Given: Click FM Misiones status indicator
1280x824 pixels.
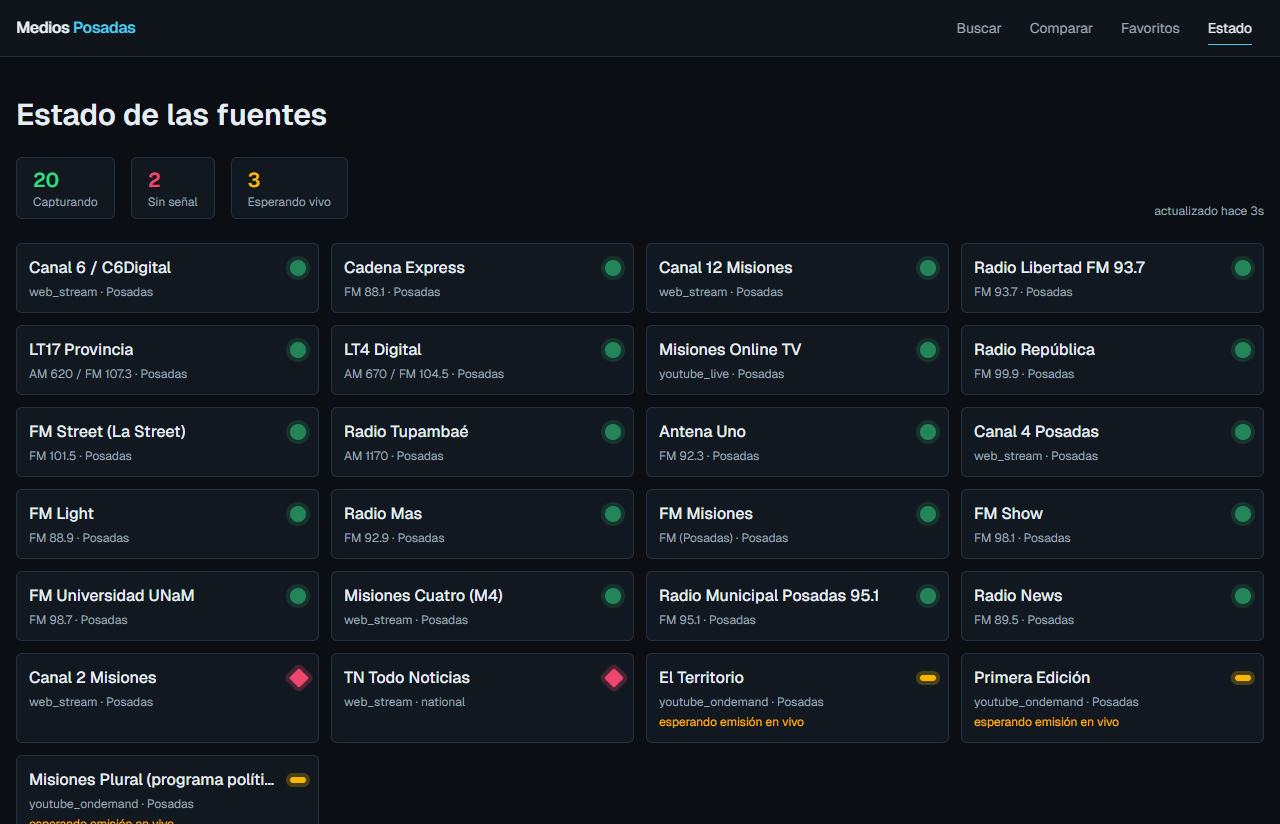Looking at the screenshot, I should 928,514.
